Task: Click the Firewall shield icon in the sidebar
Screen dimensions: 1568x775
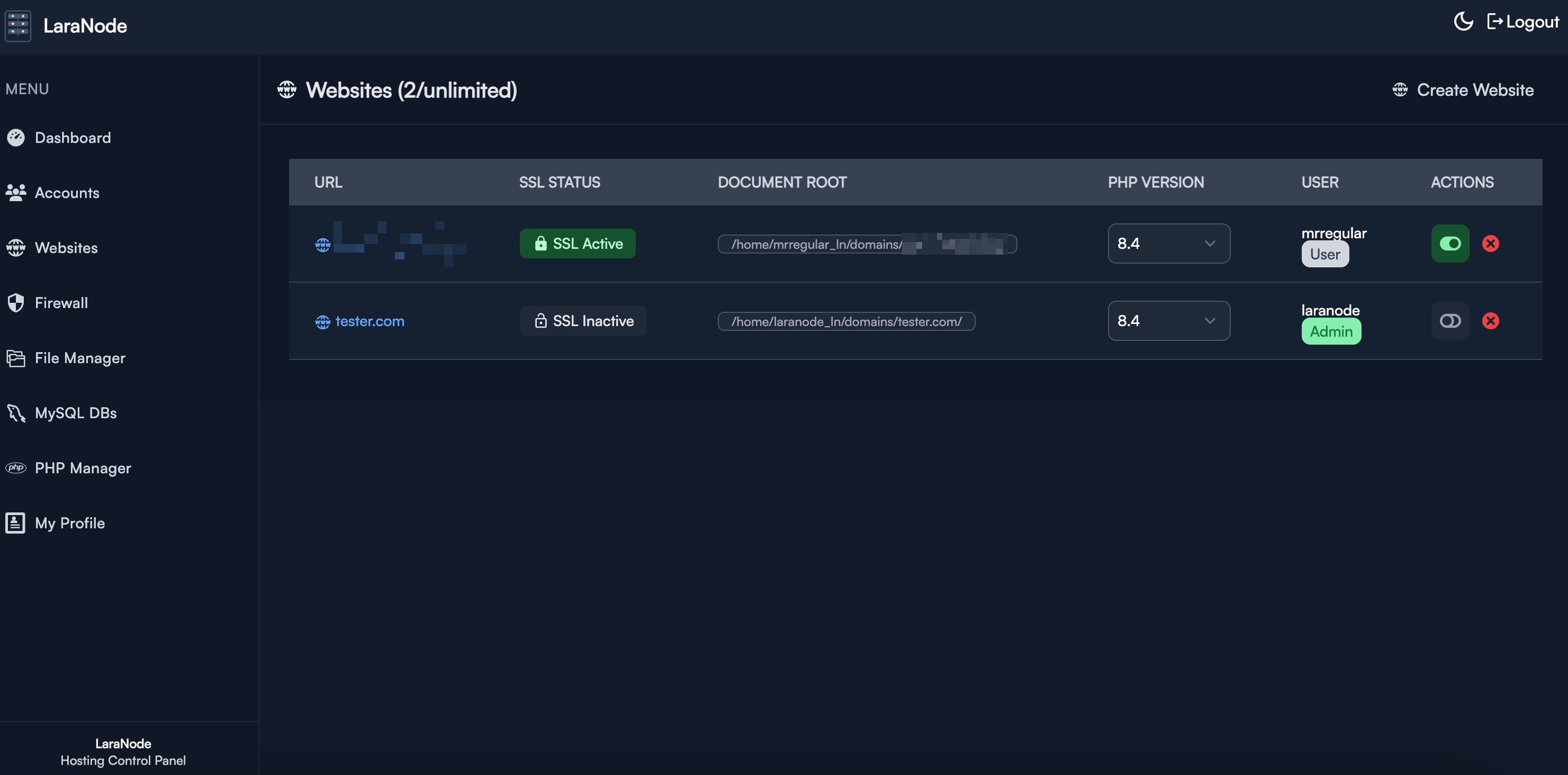Action: click(16, 303)
